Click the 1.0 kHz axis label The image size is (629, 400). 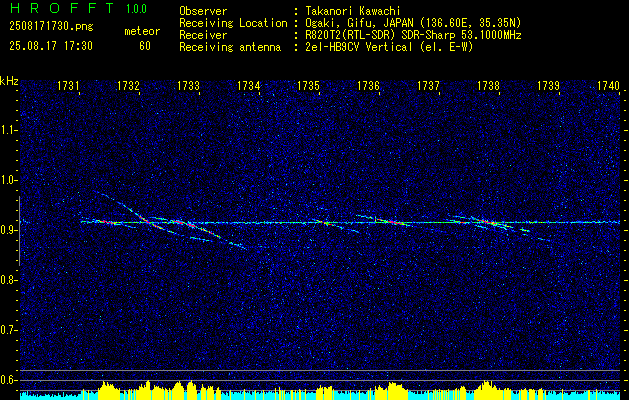pyautogui.click(x=8, y=180)
